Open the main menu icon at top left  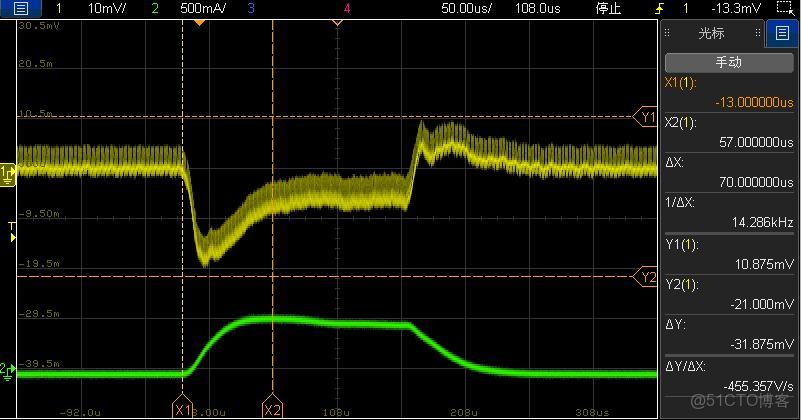20,8
